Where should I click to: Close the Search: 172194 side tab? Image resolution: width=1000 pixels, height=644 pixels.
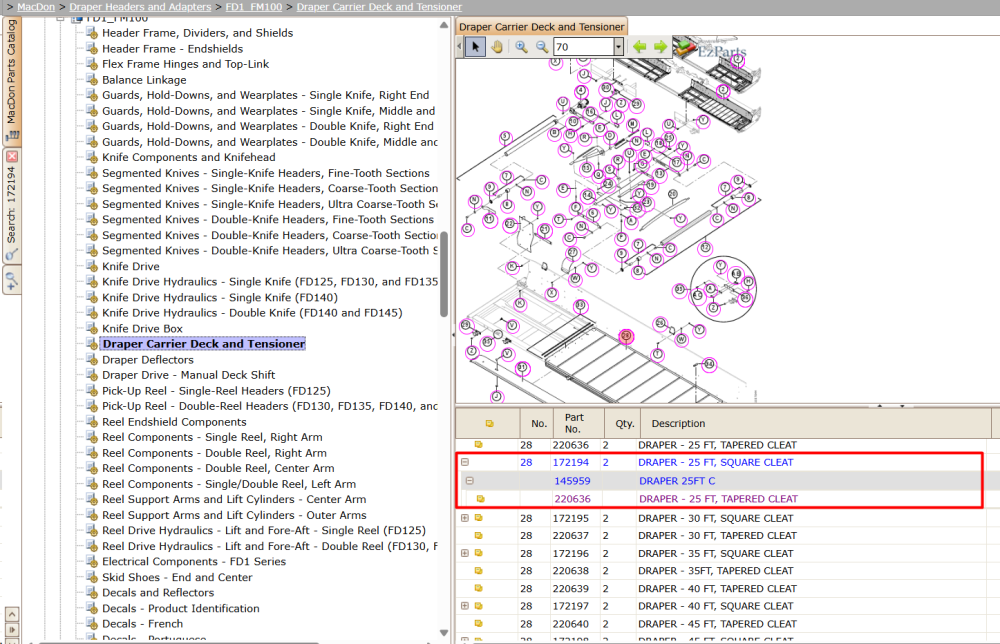[11, 156]
